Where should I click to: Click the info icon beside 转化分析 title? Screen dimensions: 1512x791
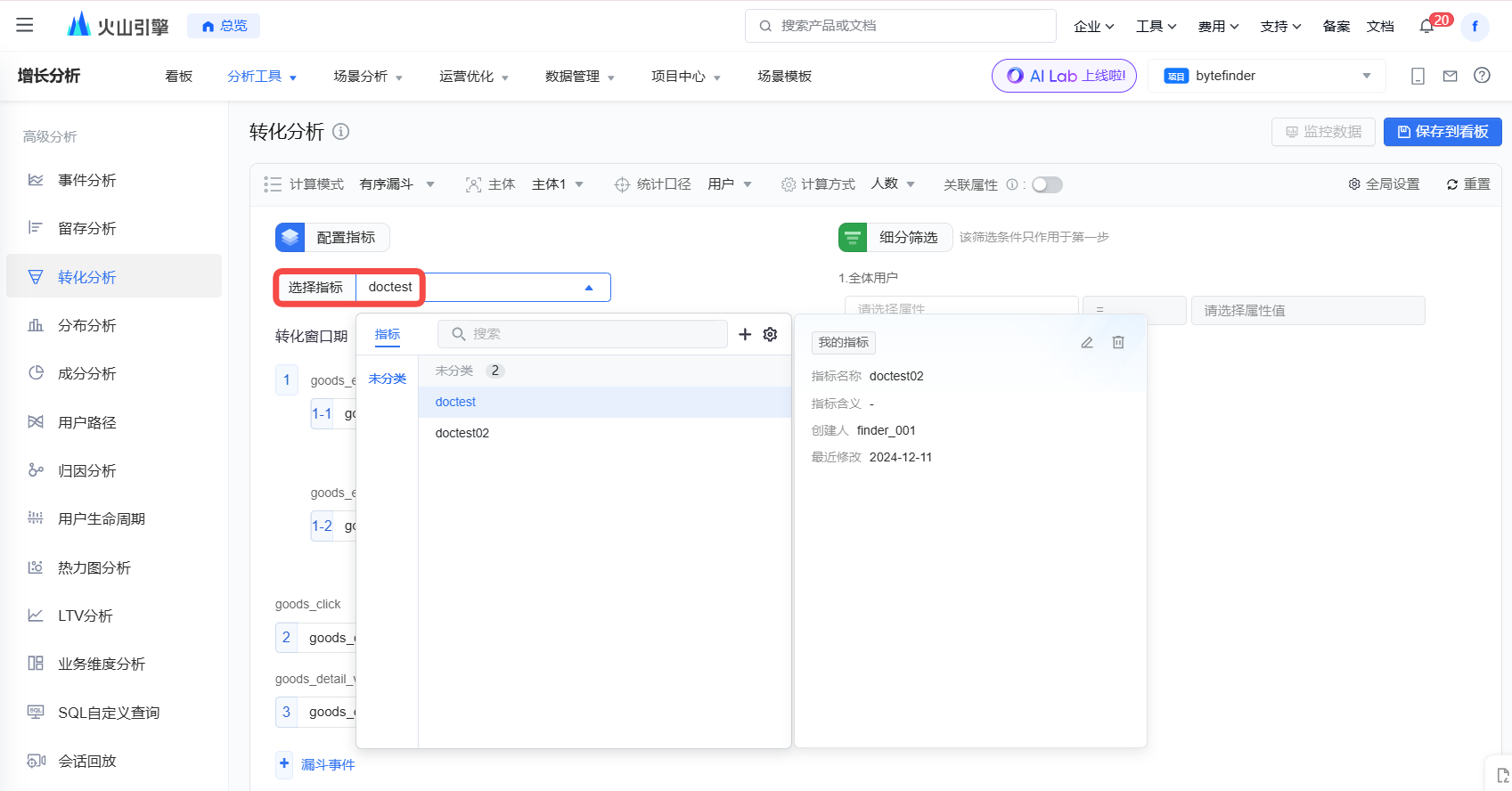click(340, 132)
